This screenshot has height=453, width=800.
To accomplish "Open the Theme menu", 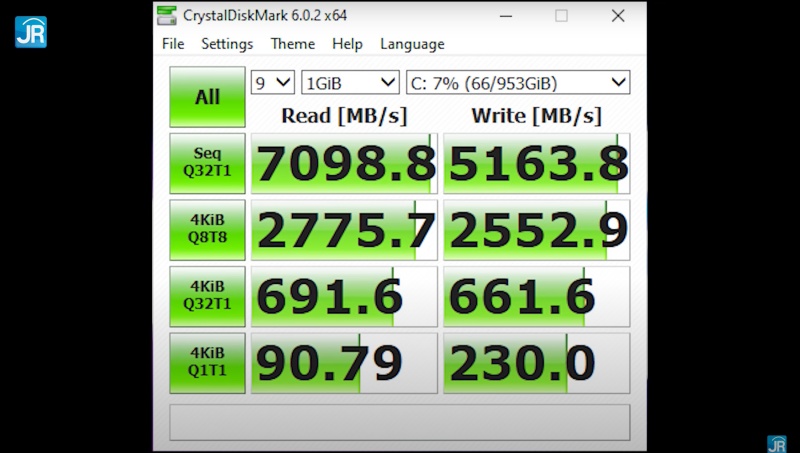I will [293, 44].
